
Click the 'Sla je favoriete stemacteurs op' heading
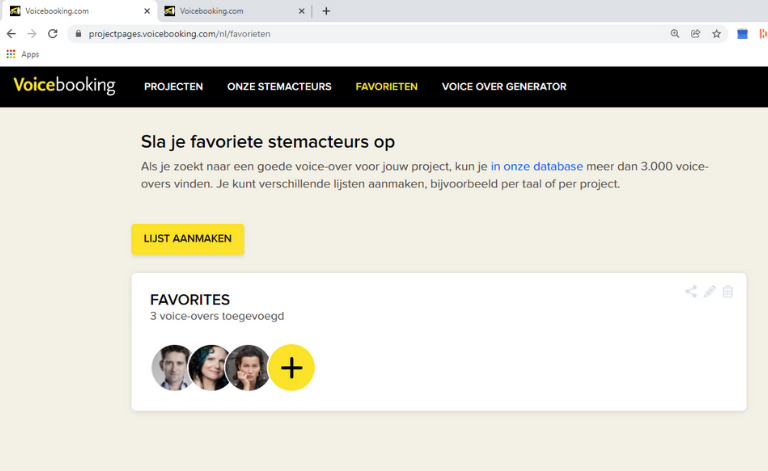click(x=268, y=142)
